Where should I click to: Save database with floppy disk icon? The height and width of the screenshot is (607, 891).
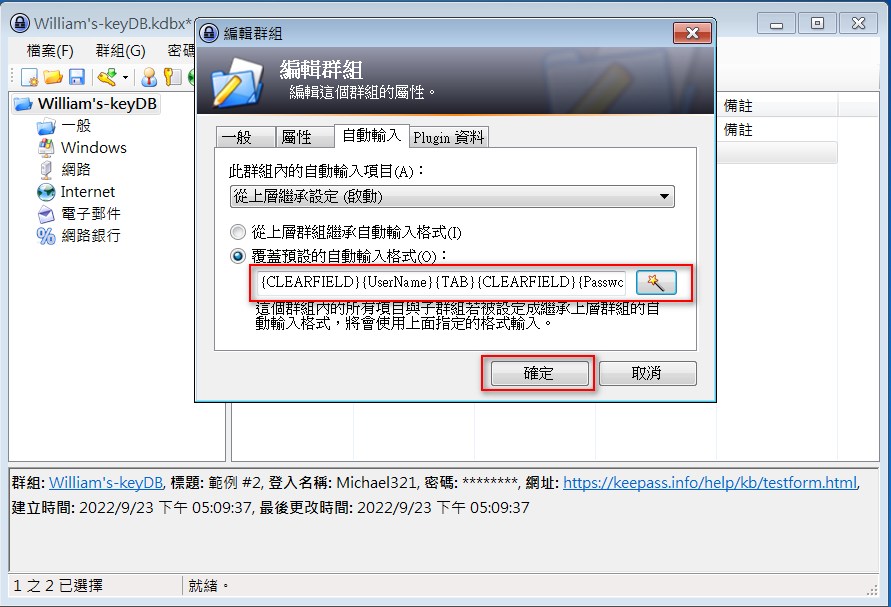tap(77, 77)
